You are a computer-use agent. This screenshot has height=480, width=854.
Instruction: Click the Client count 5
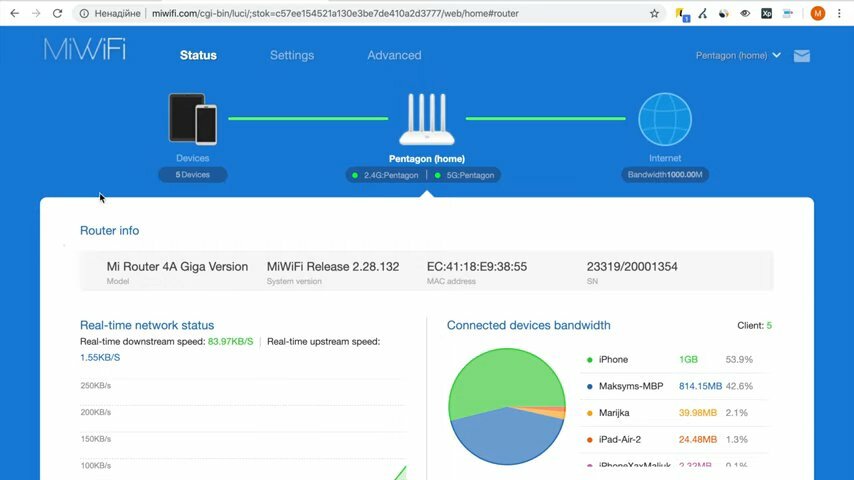click(x=769, y=325)
